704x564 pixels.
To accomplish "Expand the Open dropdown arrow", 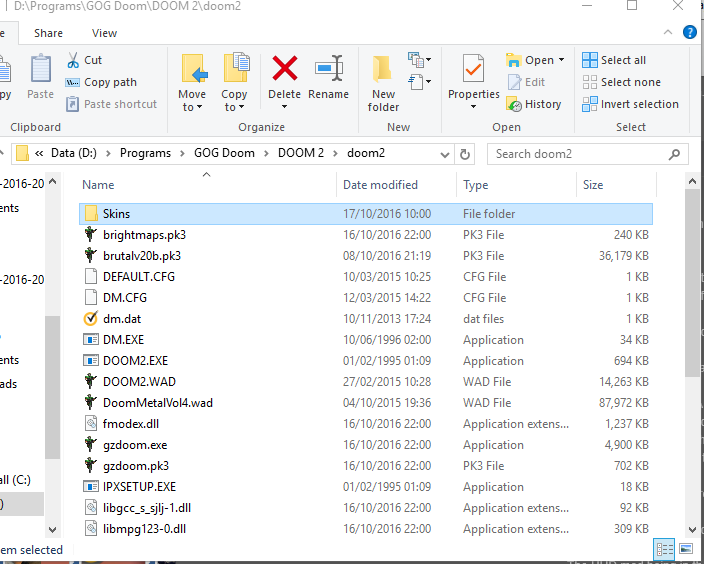I will click(x=561, y=60).
